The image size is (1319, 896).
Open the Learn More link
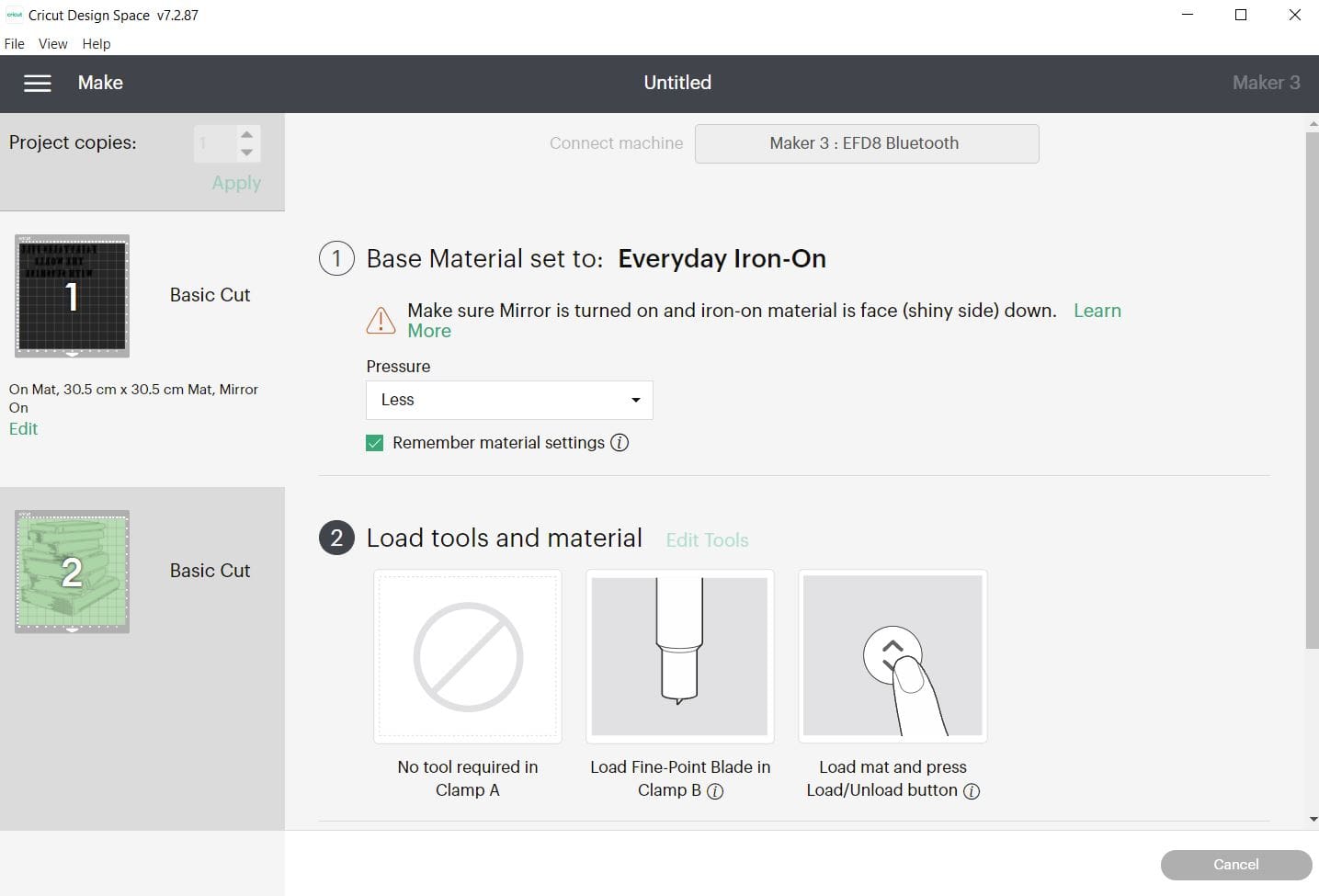[x=1097, y=311]
